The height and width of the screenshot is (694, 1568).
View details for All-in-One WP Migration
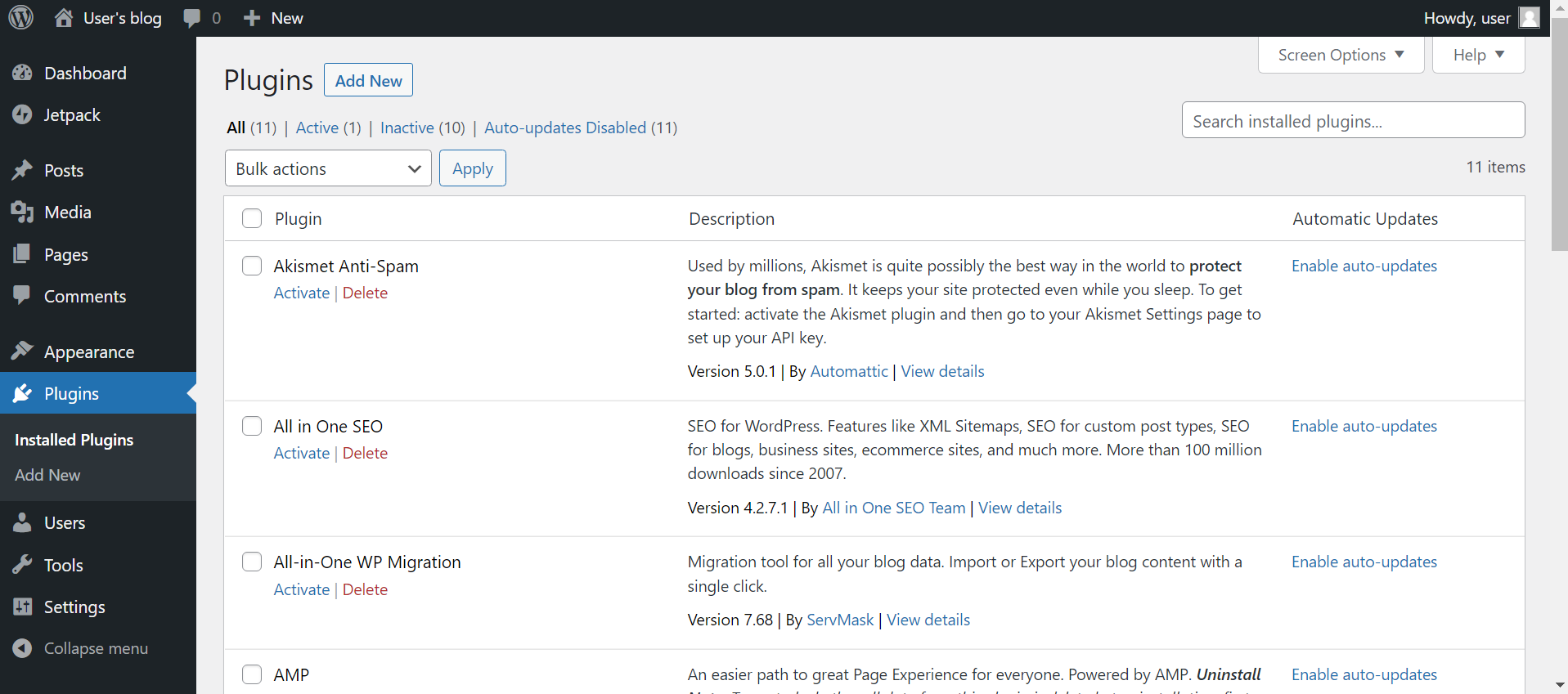click(928, 620)
